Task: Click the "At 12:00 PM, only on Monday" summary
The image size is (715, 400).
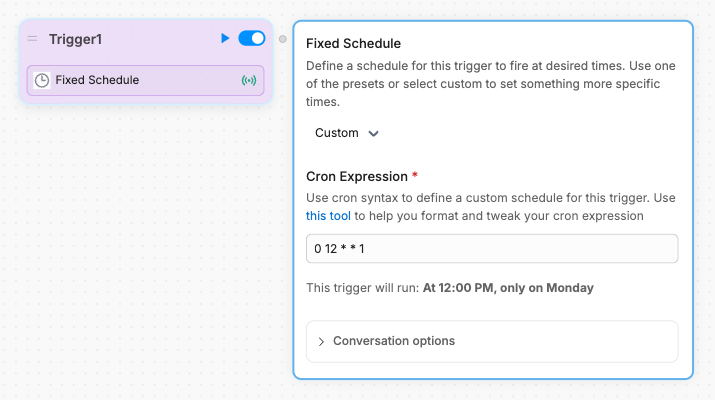Action: click(x=508, y=288)
